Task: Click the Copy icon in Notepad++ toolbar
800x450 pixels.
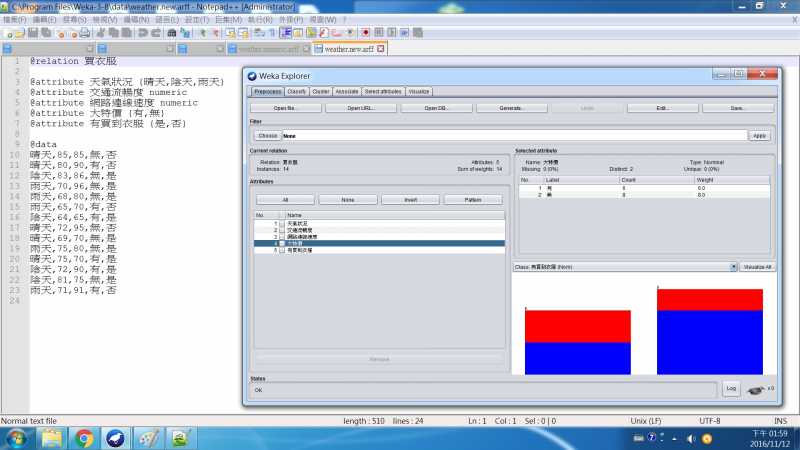Action: pyautogui.click(x=113, y=33)
